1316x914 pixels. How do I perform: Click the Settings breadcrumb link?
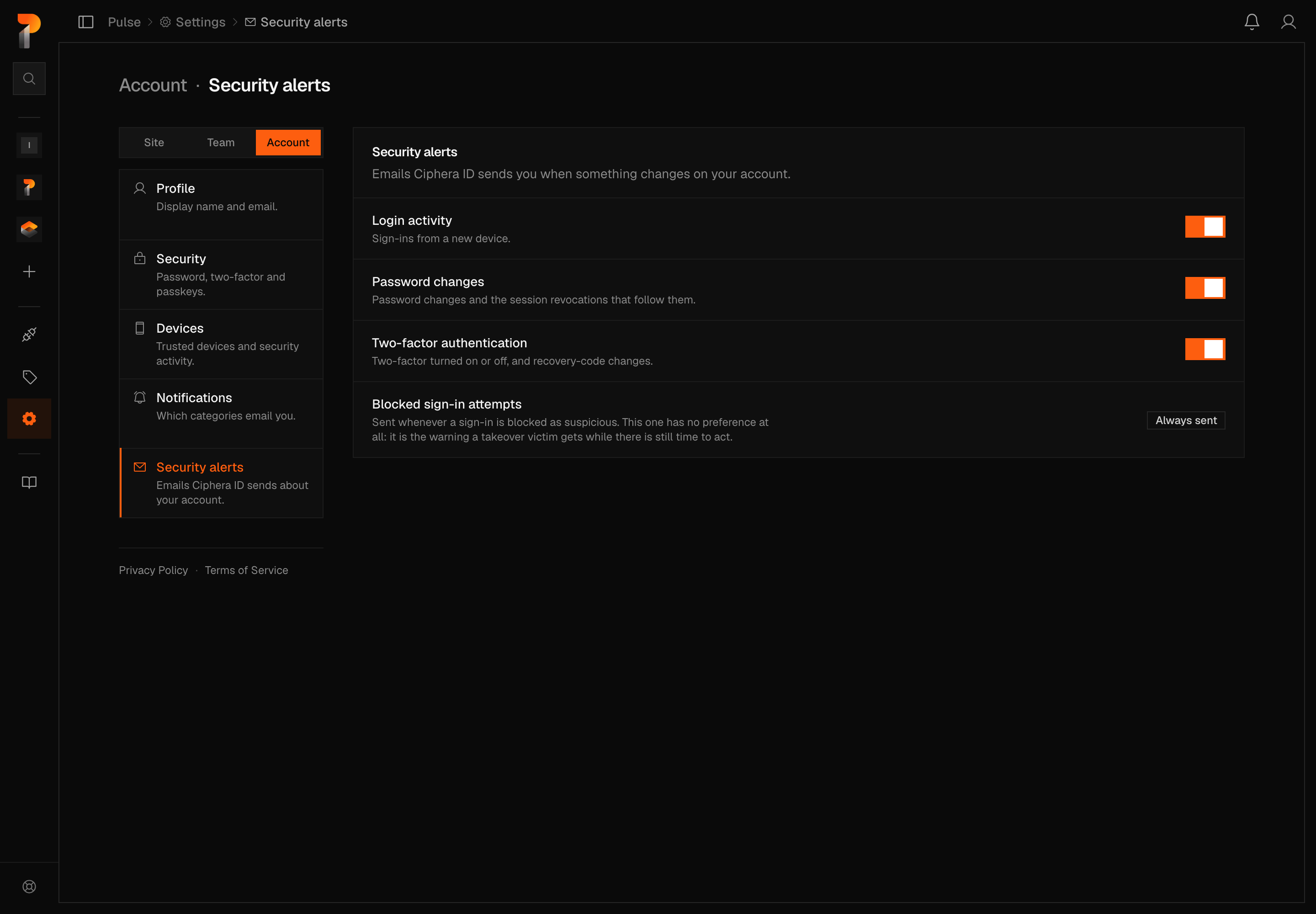coord(201,22)
